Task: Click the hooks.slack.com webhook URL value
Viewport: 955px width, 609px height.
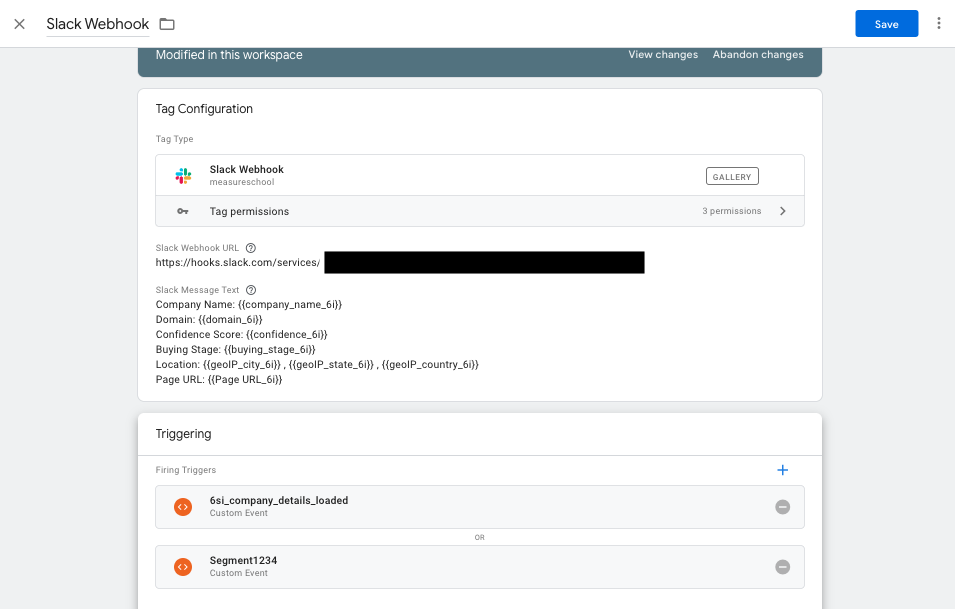Action: click(238, 262)
